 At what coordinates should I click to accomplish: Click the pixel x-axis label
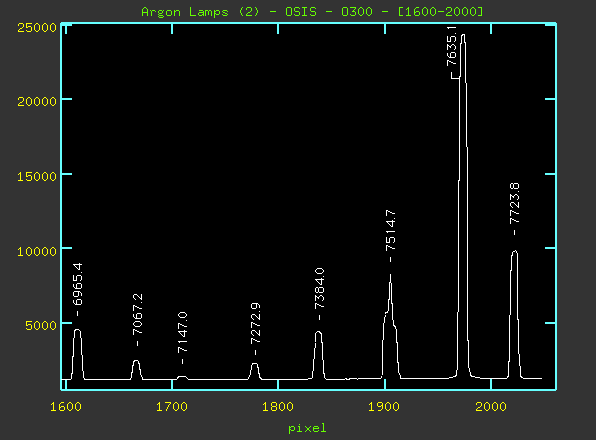coord(307,429)
